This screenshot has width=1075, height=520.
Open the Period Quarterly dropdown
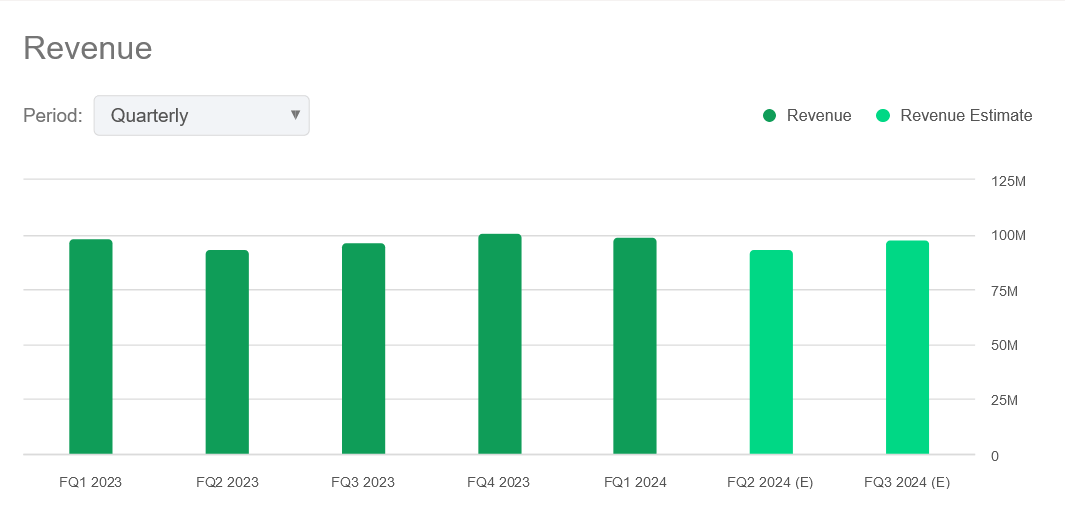pyautogui.click(x=201, y=115)
